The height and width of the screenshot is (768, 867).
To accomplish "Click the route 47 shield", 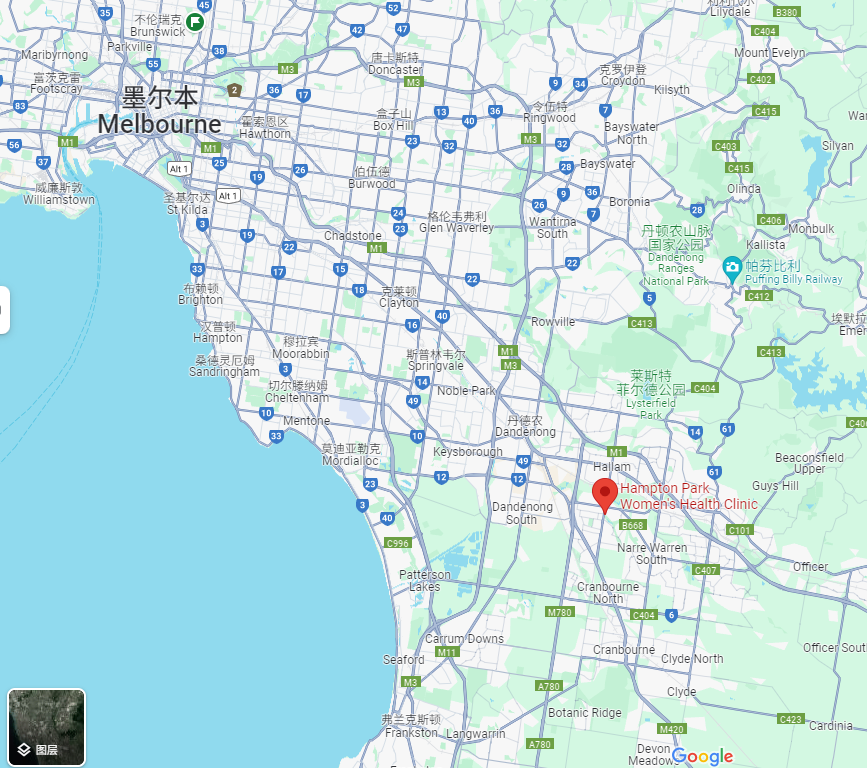I will [402, 29].
